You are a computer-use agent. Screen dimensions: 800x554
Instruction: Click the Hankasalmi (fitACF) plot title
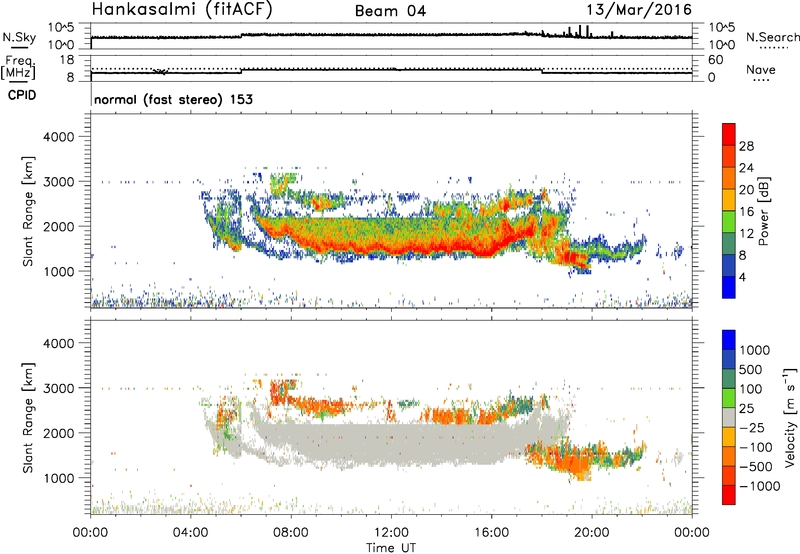pos(182,10)
